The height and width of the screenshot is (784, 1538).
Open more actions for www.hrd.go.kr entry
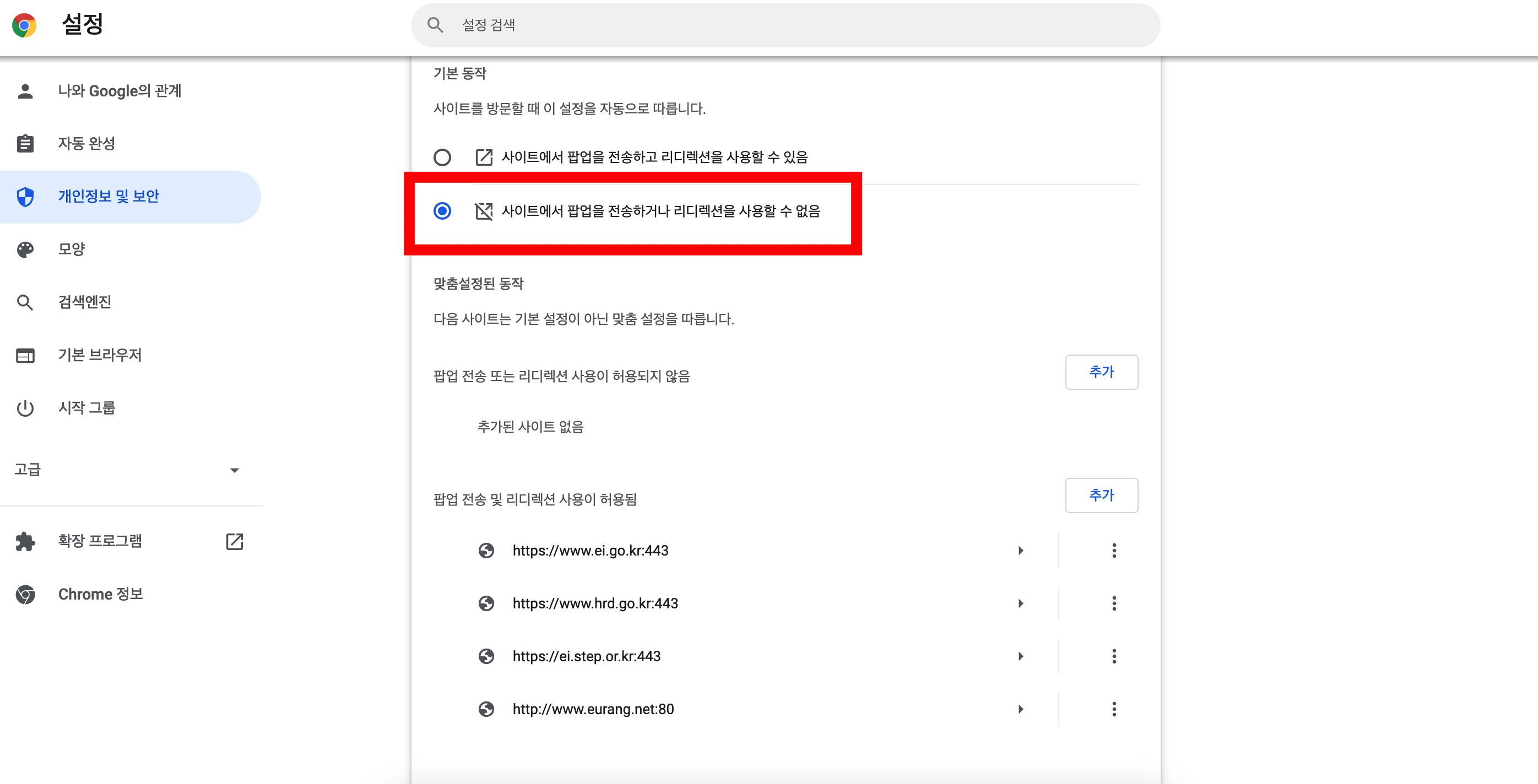tap(1113, 603)
